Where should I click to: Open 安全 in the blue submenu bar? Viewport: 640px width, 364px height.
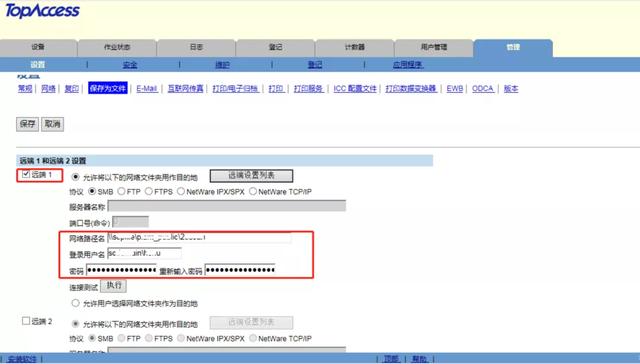pos(130,64)
